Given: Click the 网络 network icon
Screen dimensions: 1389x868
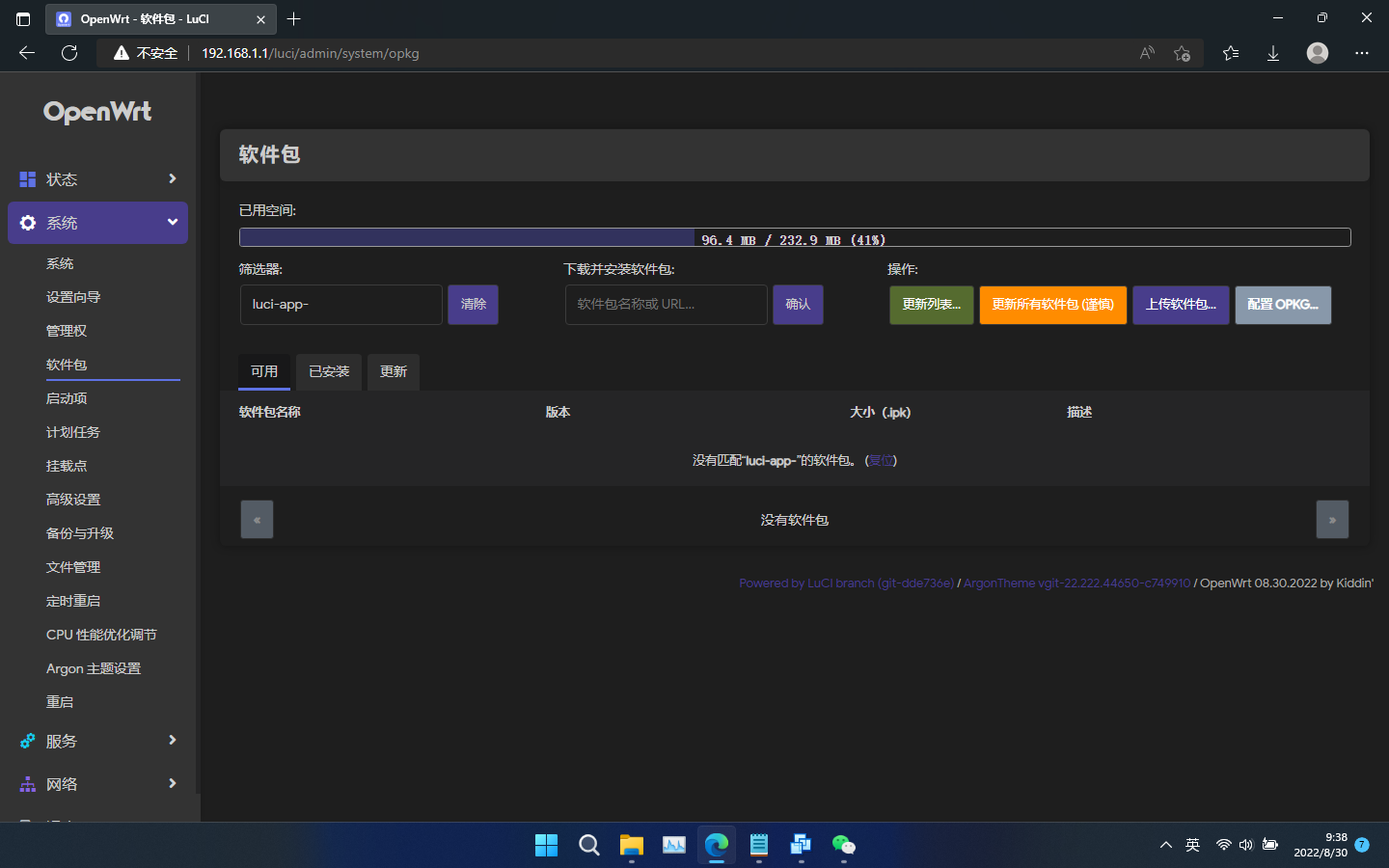Looking at the screenshot, I should [x=28, y=784].
